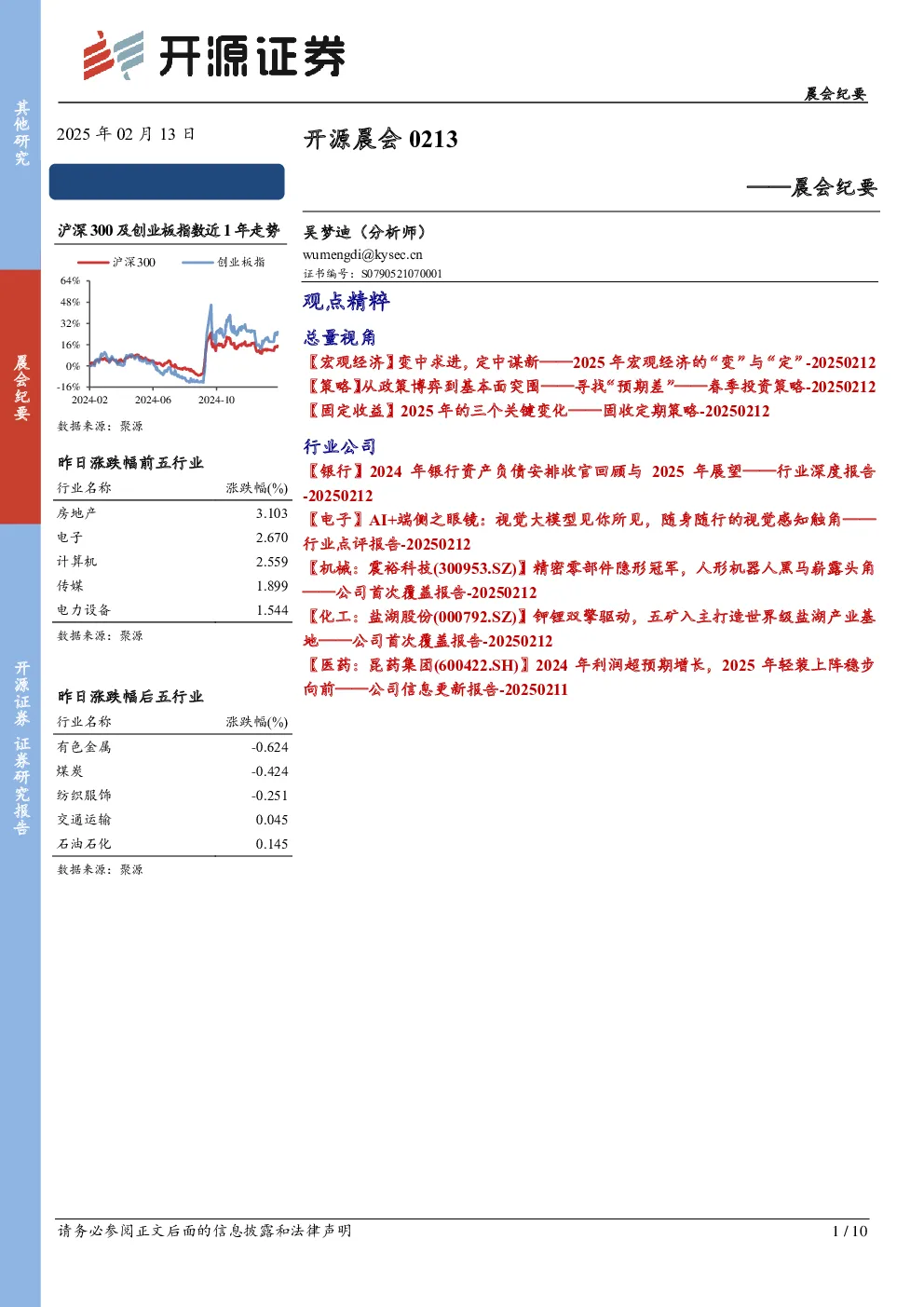This screenshot has height=1307, width=924.
Task: Click the dark blue banner bar
Action: tap(167, 182)
